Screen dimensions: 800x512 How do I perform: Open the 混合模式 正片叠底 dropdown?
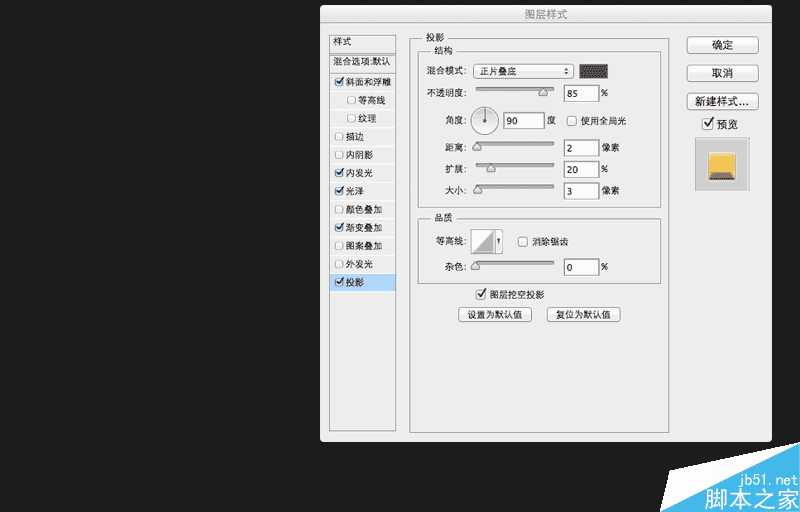pyautogui.click(x=523, y=71)
